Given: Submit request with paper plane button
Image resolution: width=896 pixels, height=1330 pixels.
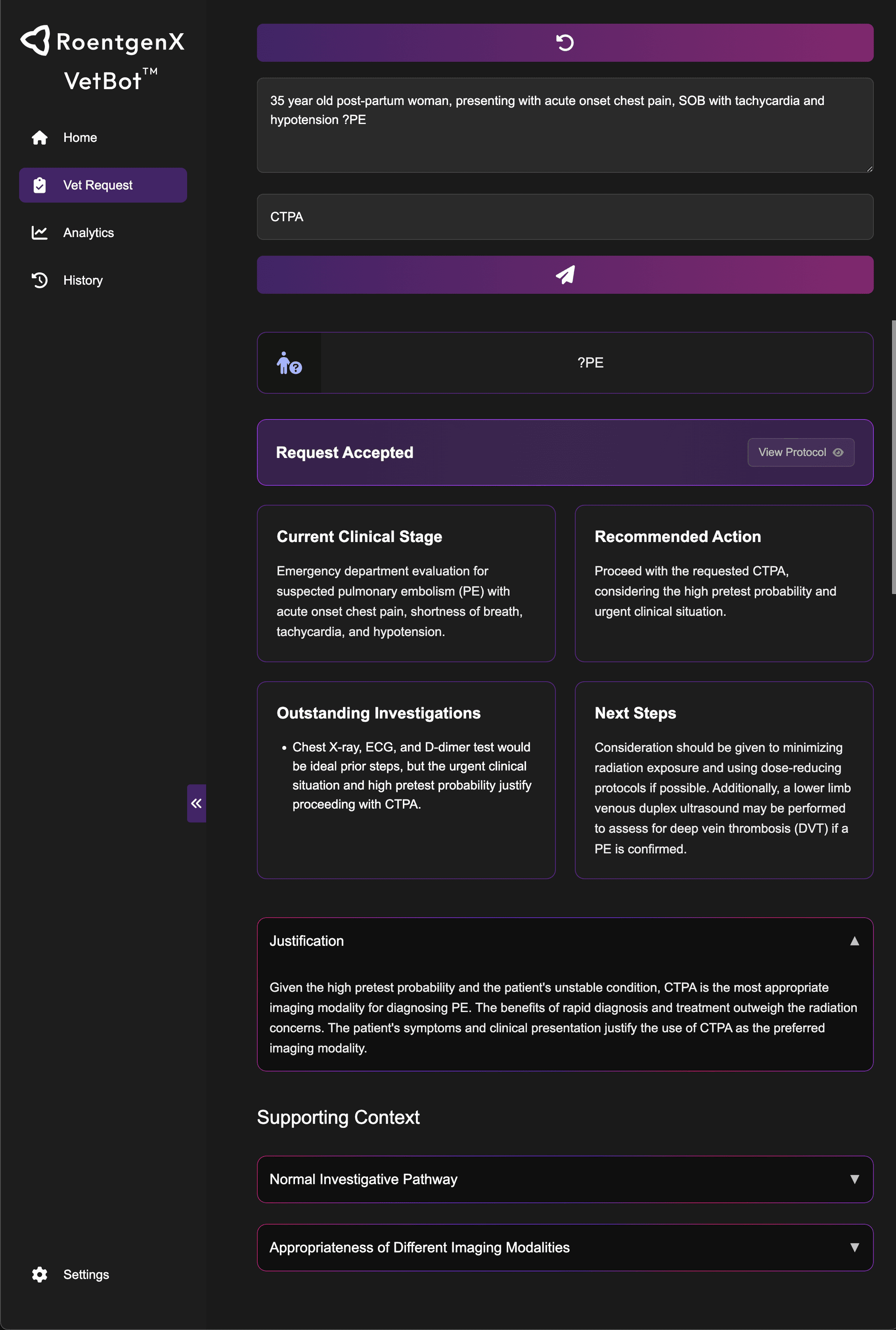Looking at the screenshot, I should click(x=565, y=275).
